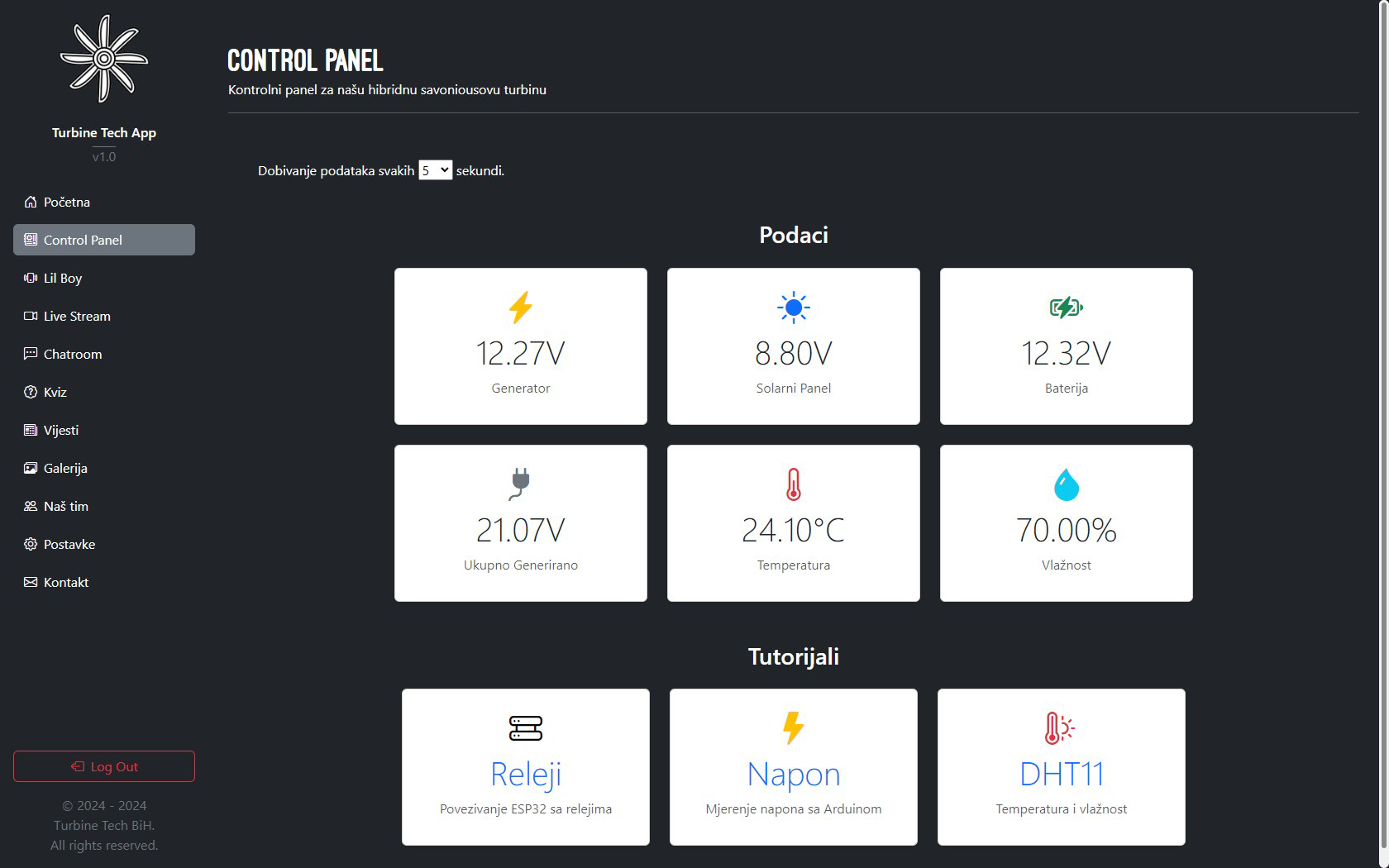
Task: Click 'Mjerenje napona sa Arduinom' description
Action: (794, 808)
